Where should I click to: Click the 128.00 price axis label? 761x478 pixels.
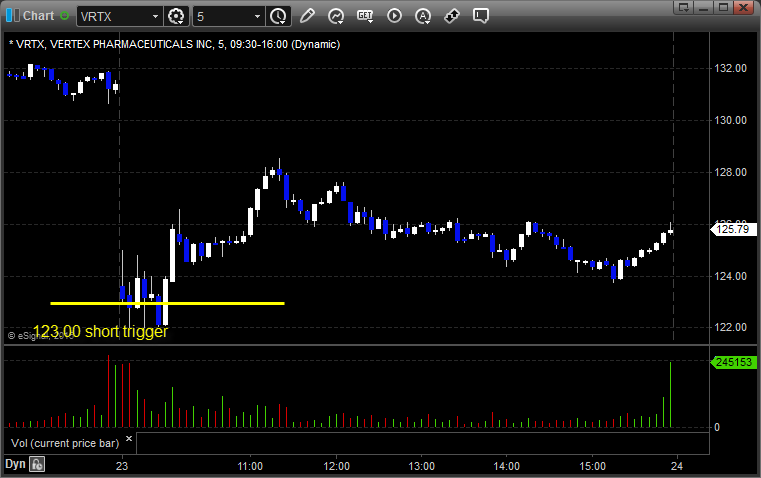(730, 172)
